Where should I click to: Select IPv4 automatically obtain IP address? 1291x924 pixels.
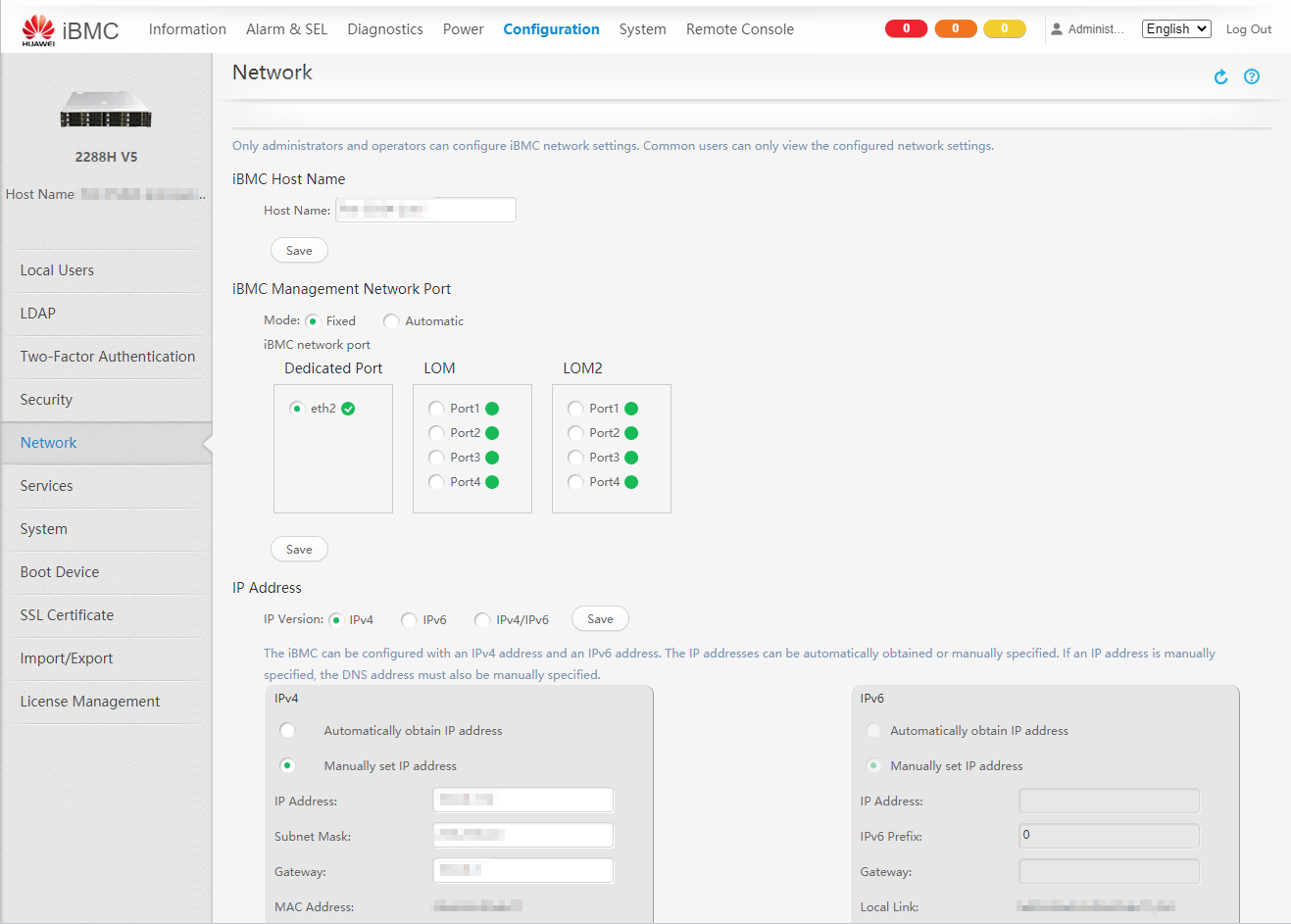click(x=287, y=730)
